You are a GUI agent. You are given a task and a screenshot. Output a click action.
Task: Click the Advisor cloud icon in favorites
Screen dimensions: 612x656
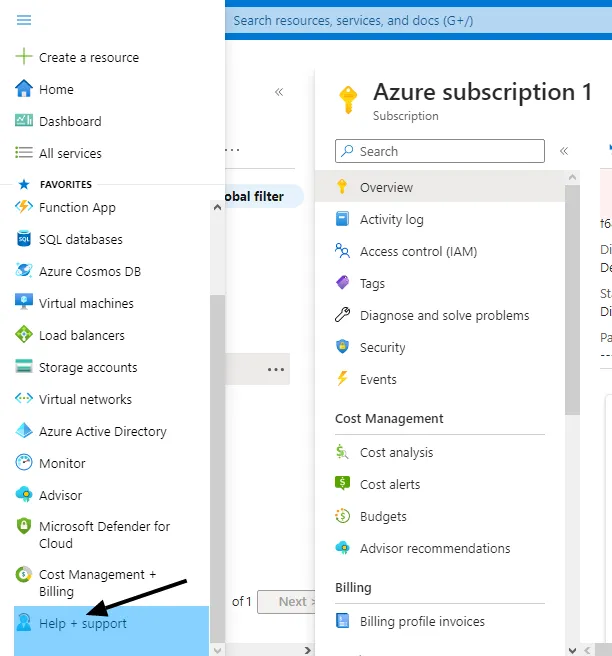point(24,495)
